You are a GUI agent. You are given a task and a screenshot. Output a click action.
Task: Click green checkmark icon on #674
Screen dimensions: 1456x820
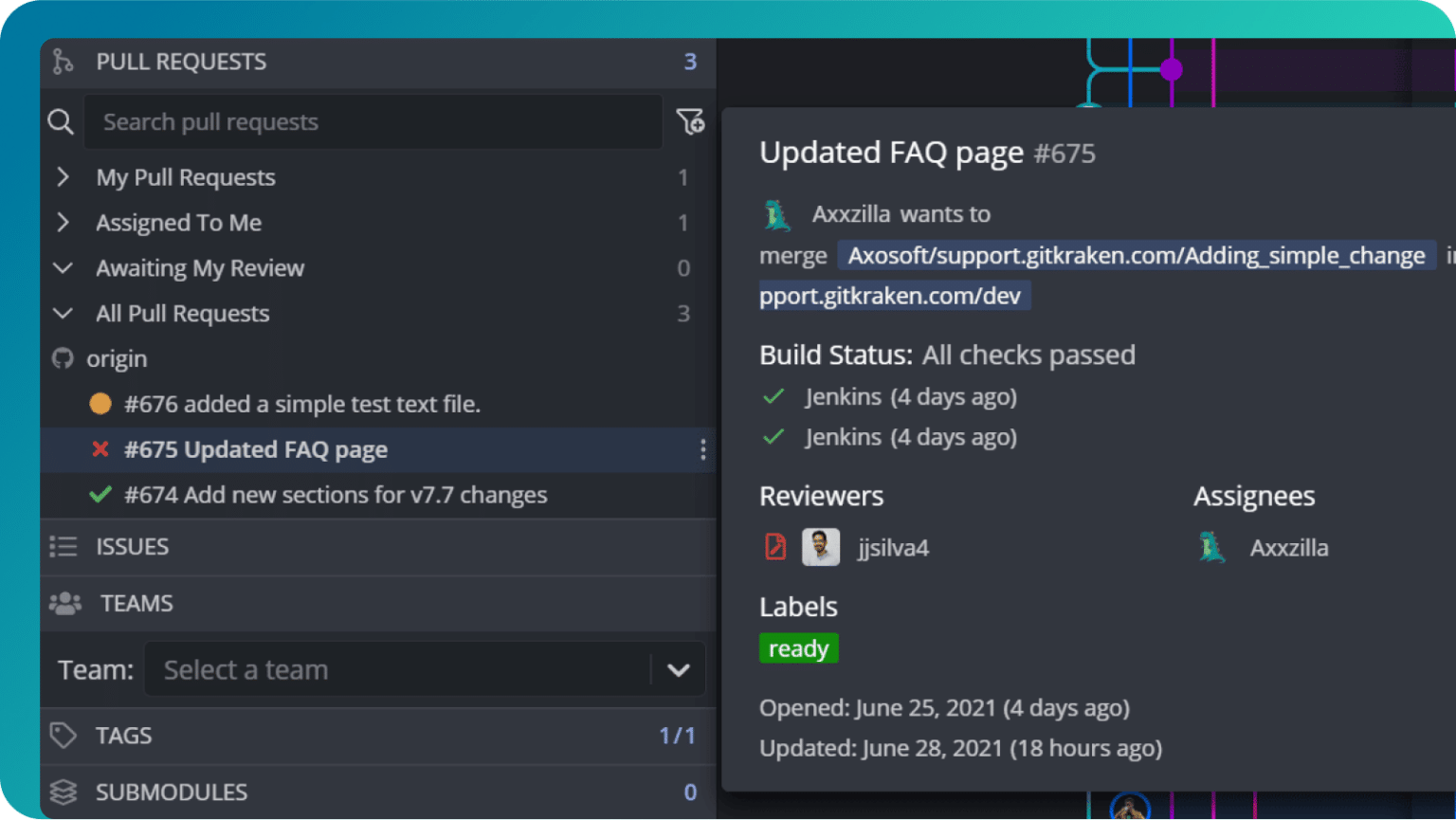100,495
